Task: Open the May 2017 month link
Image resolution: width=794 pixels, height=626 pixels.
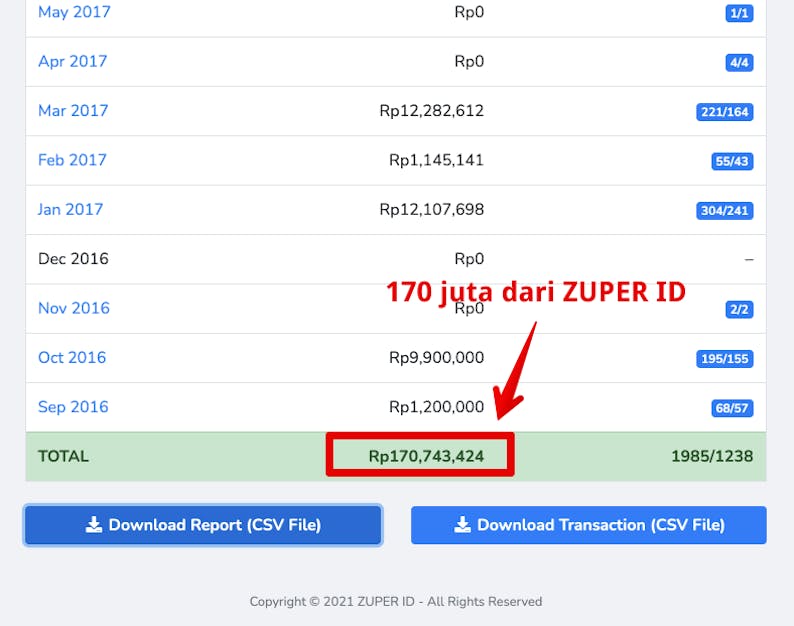Action: pos(74,12)
